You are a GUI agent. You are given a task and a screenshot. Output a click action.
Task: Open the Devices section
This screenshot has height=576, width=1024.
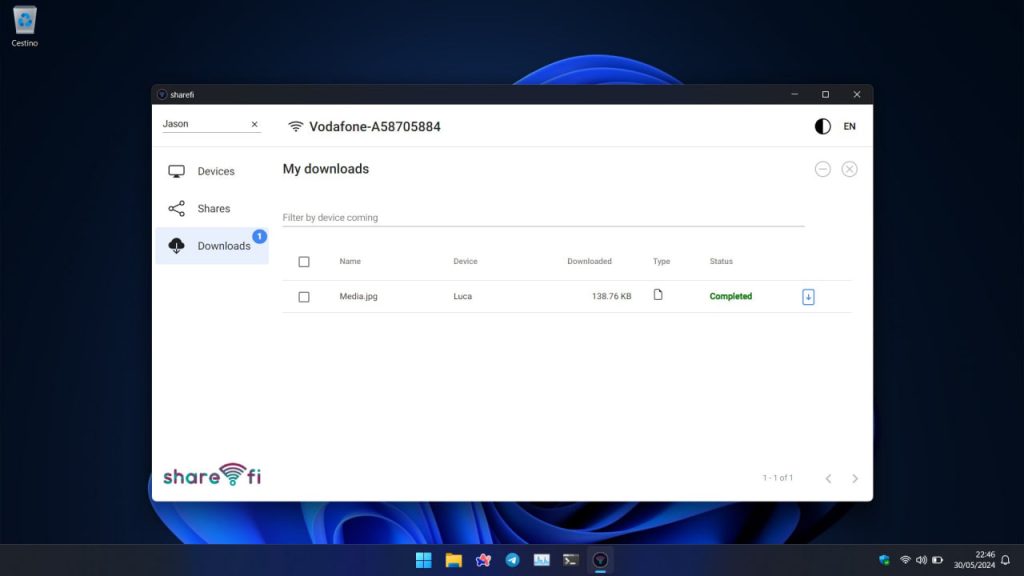pos(212,171)
